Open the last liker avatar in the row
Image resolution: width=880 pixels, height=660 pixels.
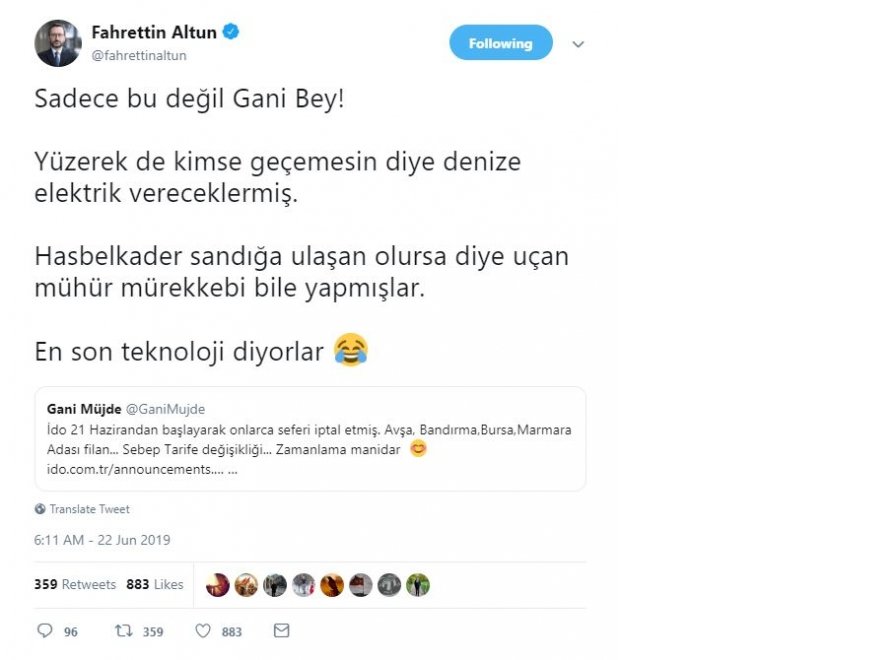(x=418, y=585)
